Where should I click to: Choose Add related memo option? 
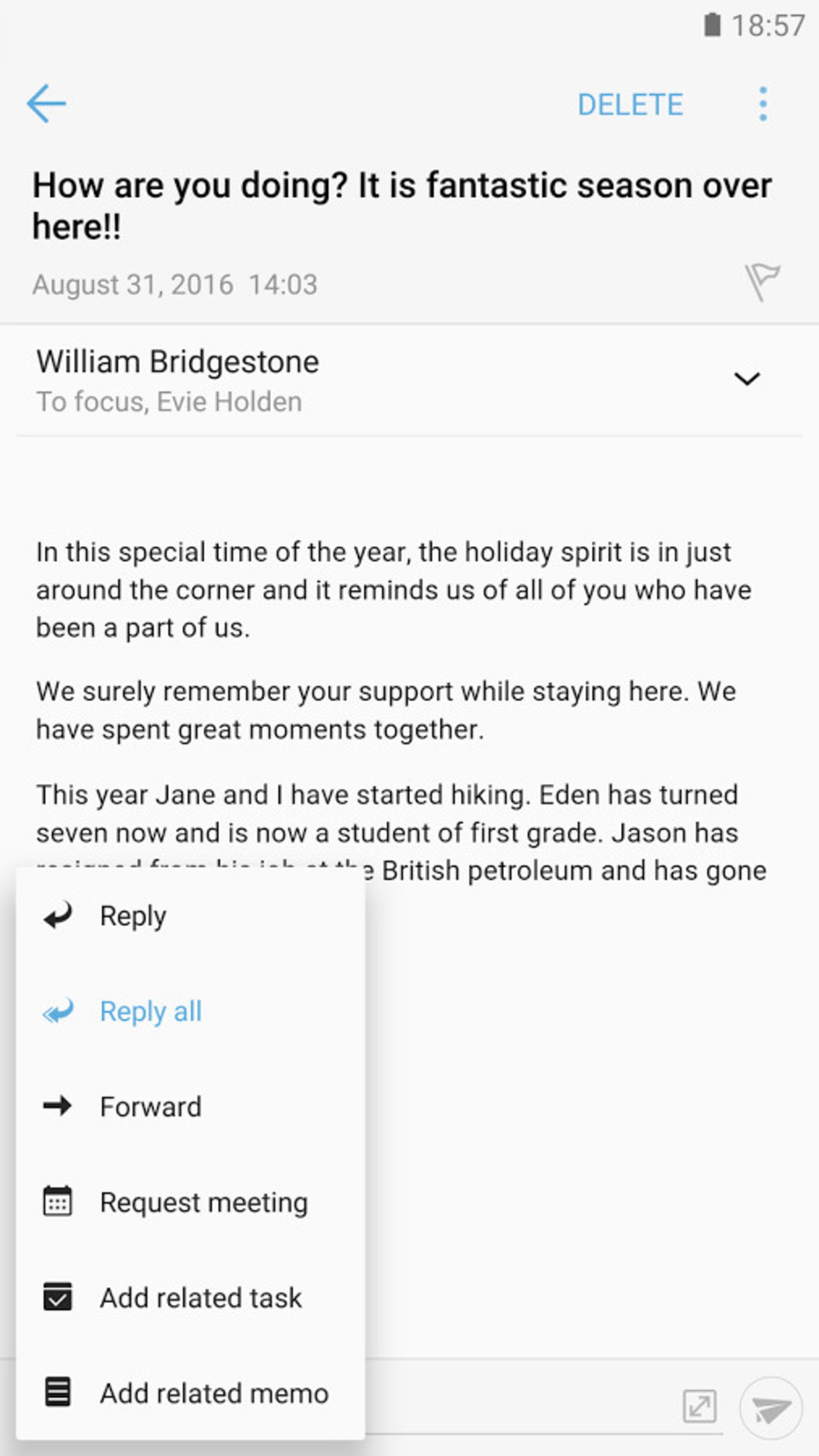point(214,1393)
